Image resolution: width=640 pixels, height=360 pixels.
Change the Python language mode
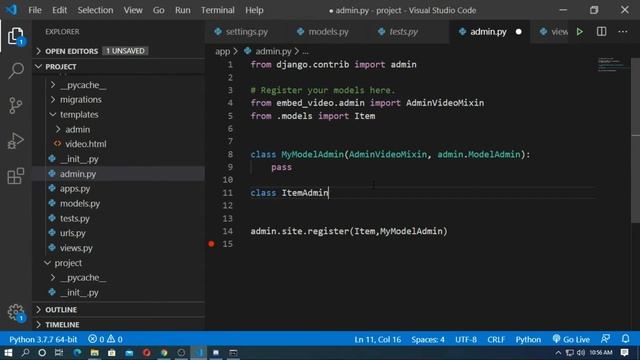(528, 339)
